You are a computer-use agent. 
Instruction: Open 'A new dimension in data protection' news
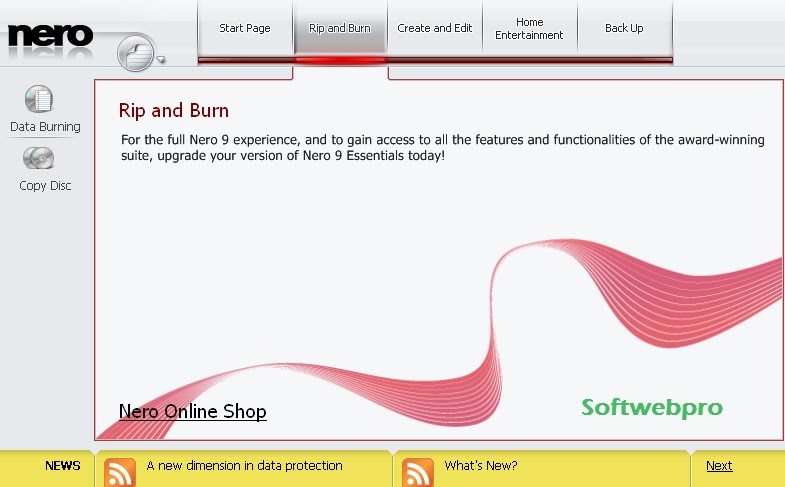244,465
